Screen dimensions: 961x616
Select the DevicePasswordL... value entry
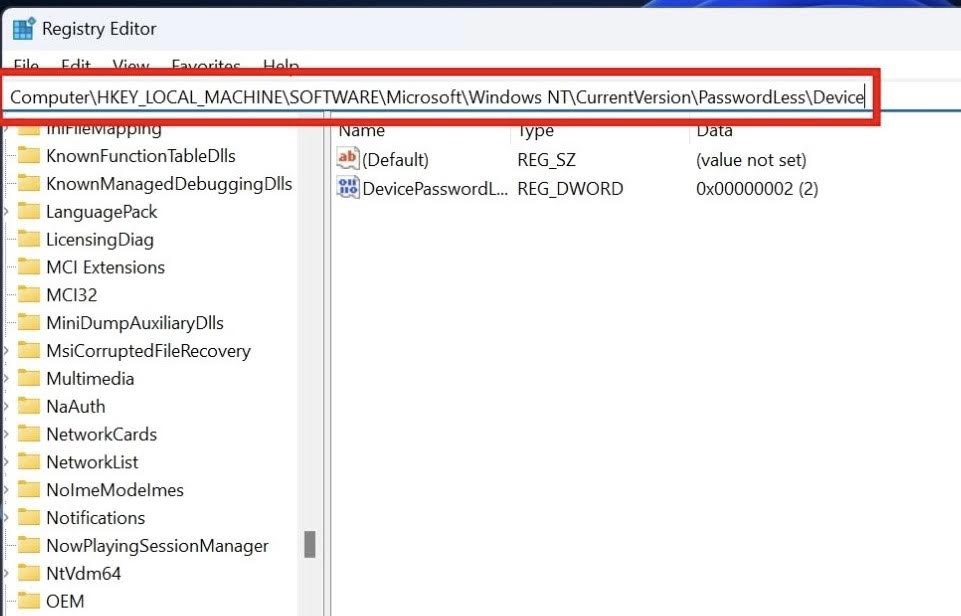point(430,188)
